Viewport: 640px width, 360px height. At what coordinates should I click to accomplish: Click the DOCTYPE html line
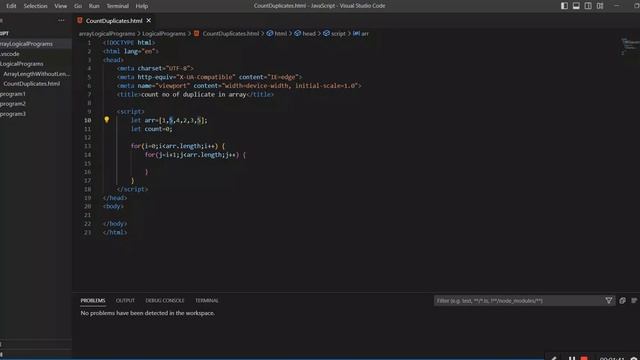coord(129,43)
